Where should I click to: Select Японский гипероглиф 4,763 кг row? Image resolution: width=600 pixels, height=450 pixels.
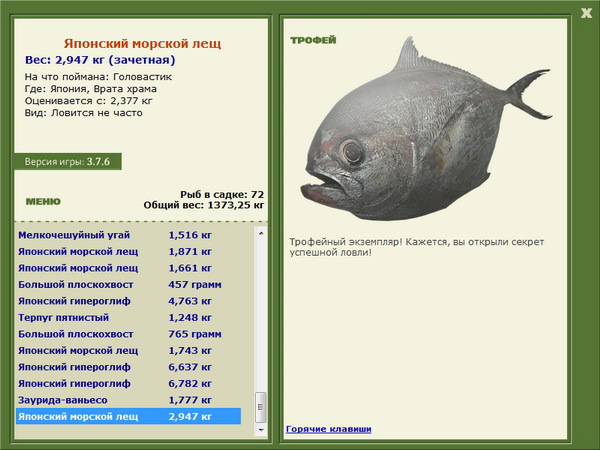[x=129, y=301]
